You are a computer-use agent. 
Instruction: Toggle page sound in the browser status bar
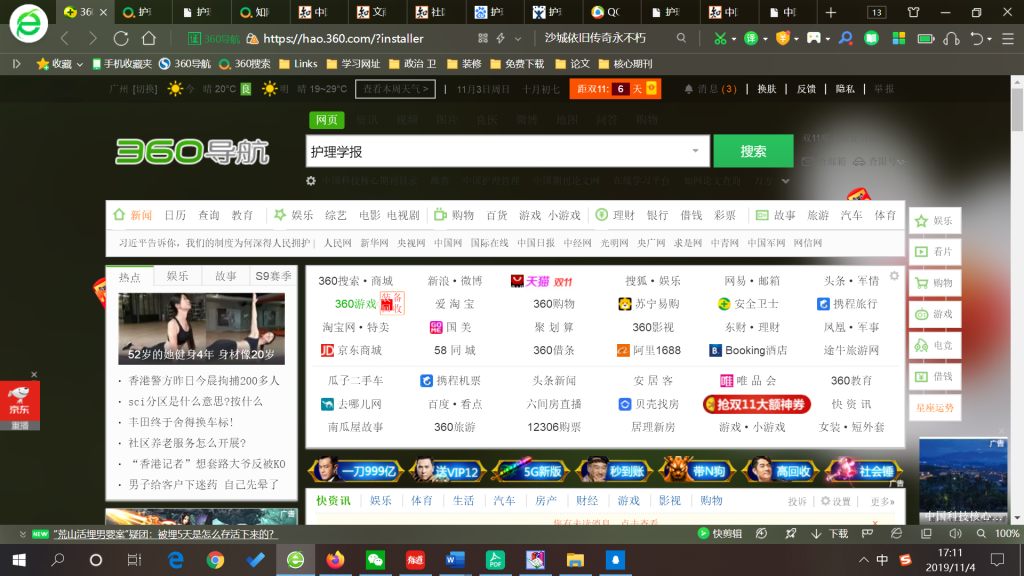point(955,534)
